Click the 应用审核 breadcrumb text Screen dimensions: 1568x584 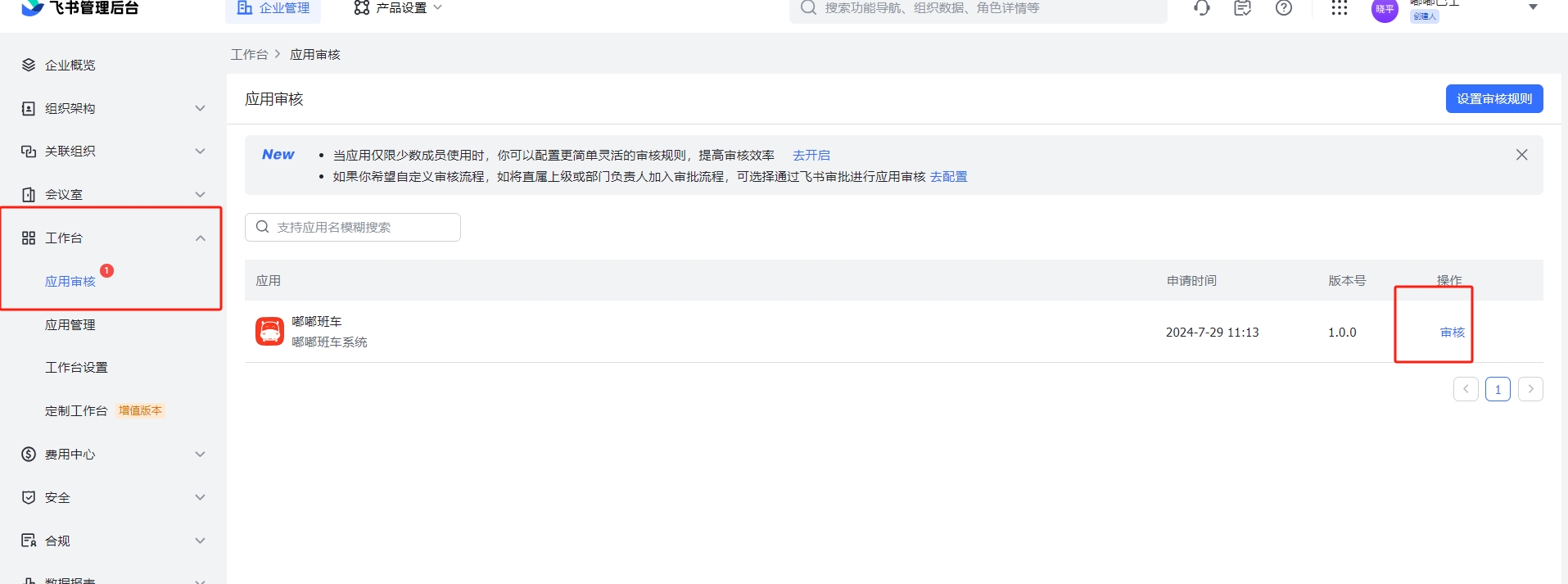click(x=315, y=54)
